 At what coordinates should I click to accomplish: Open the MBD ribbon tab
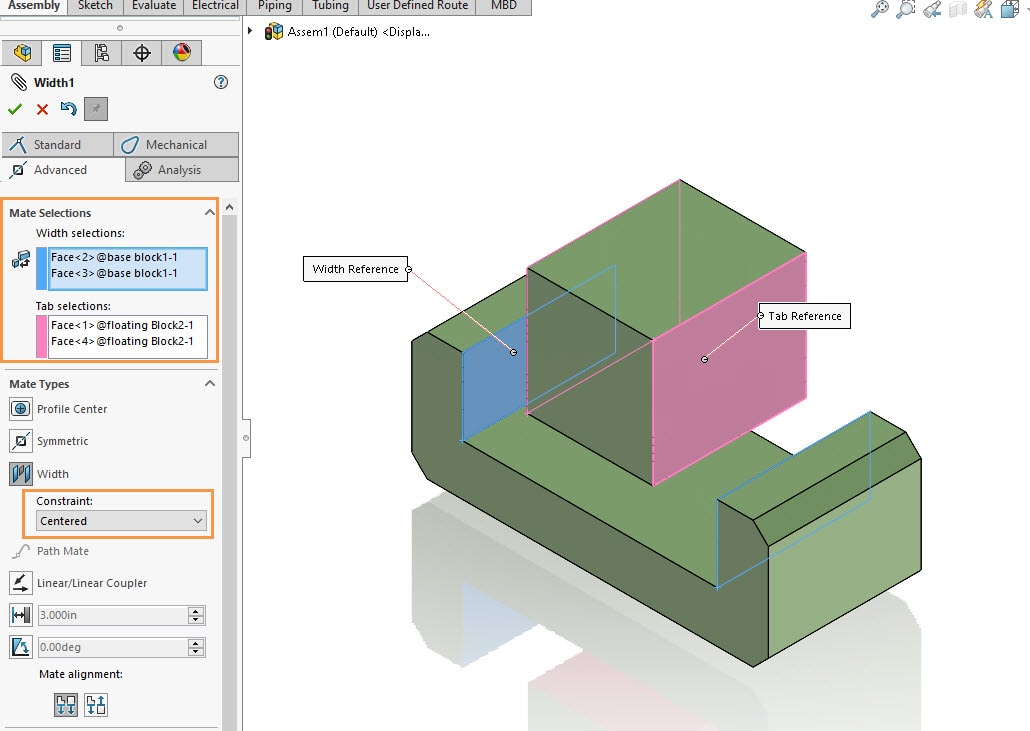click(x=504, y=6)
